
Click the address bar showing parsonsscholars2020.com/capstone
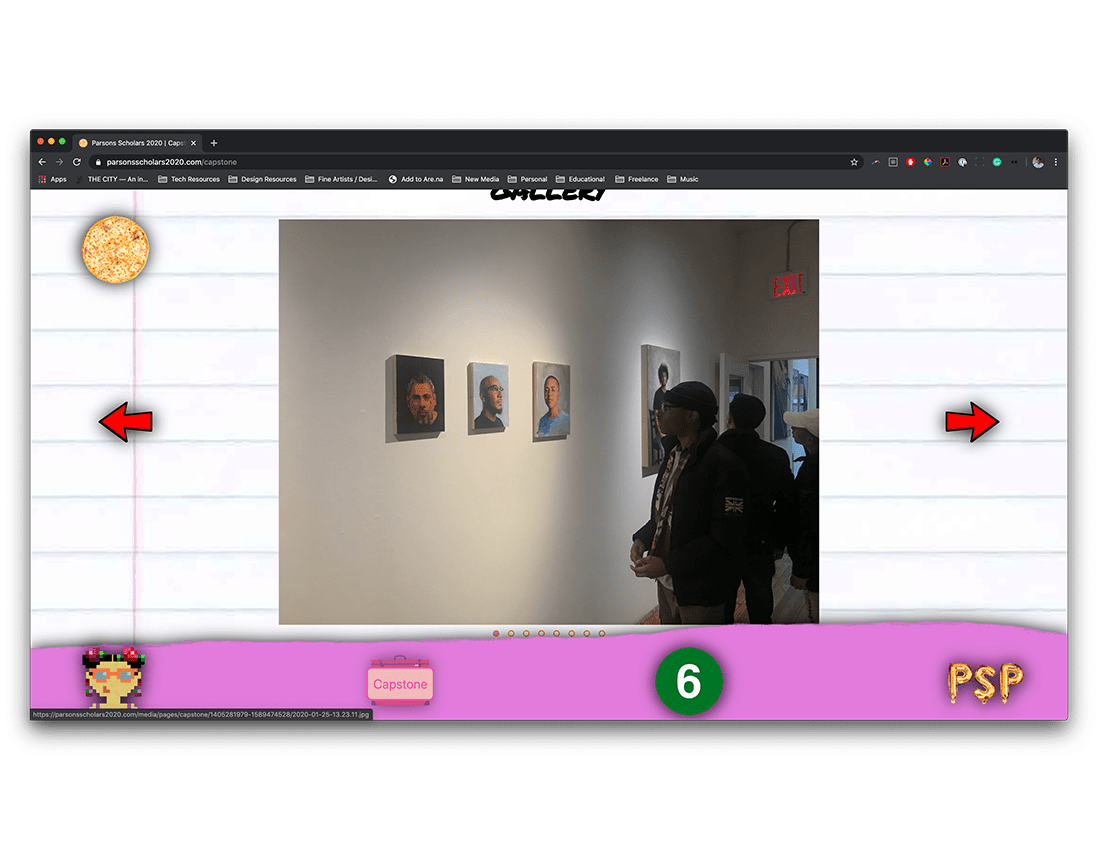[476, 162]
